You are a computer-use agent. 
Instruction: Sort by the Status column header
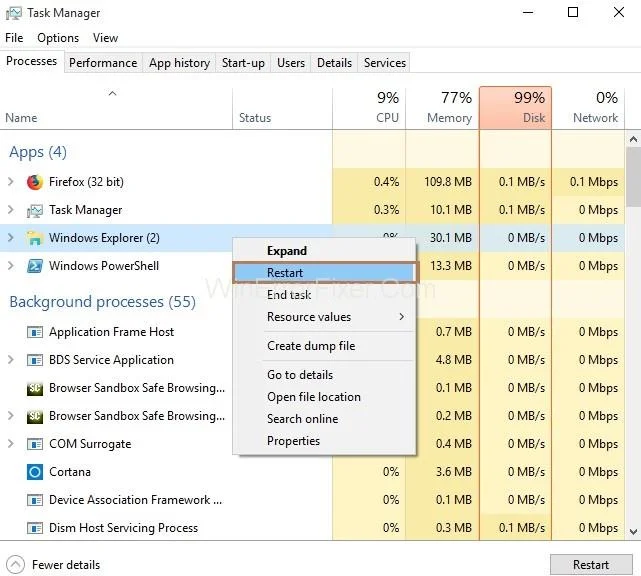point(282,109)
